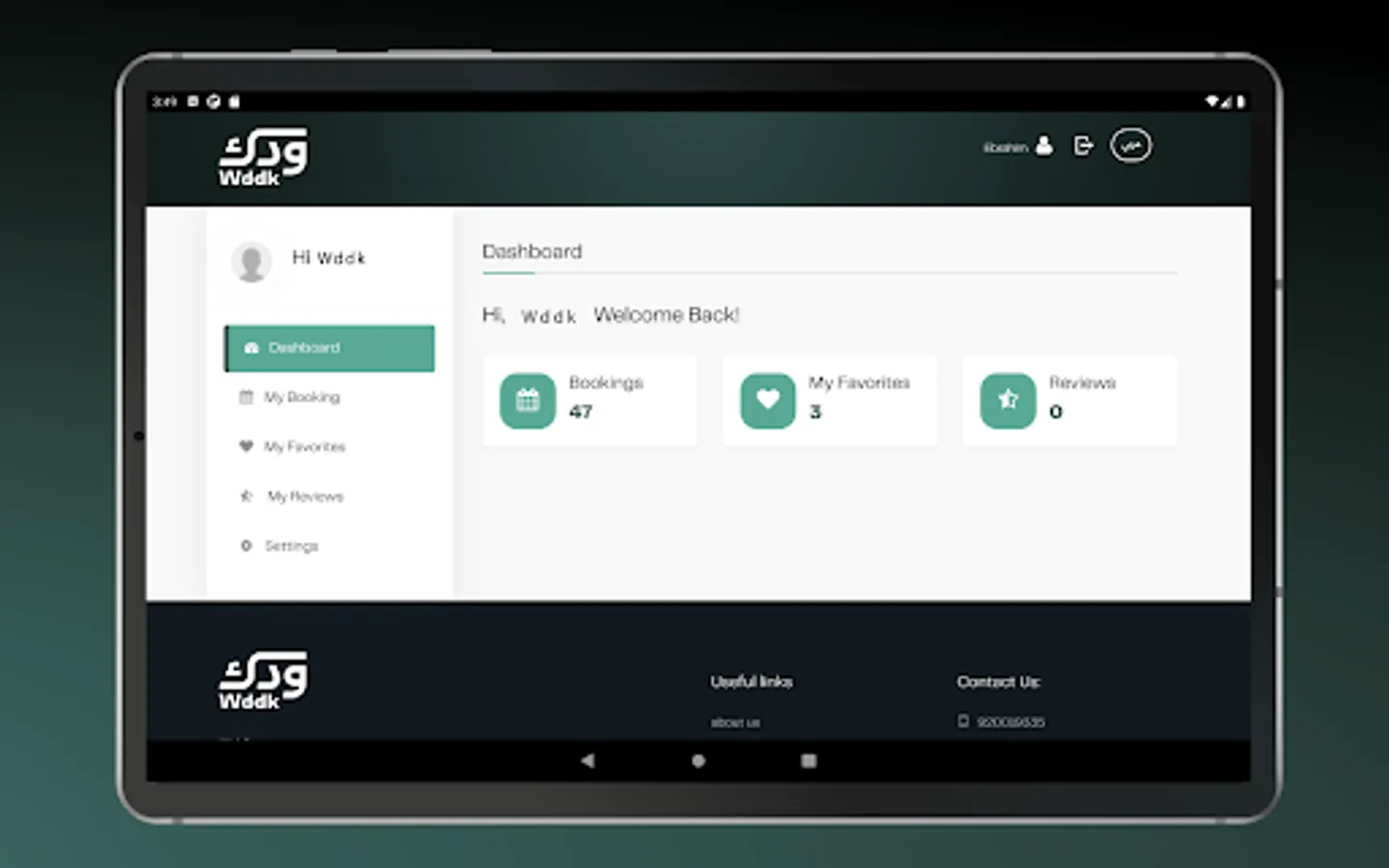Click the heart icon beside My Favorites
The image size is (1389, 868).
pyautogui.click(x=246, y=447)
